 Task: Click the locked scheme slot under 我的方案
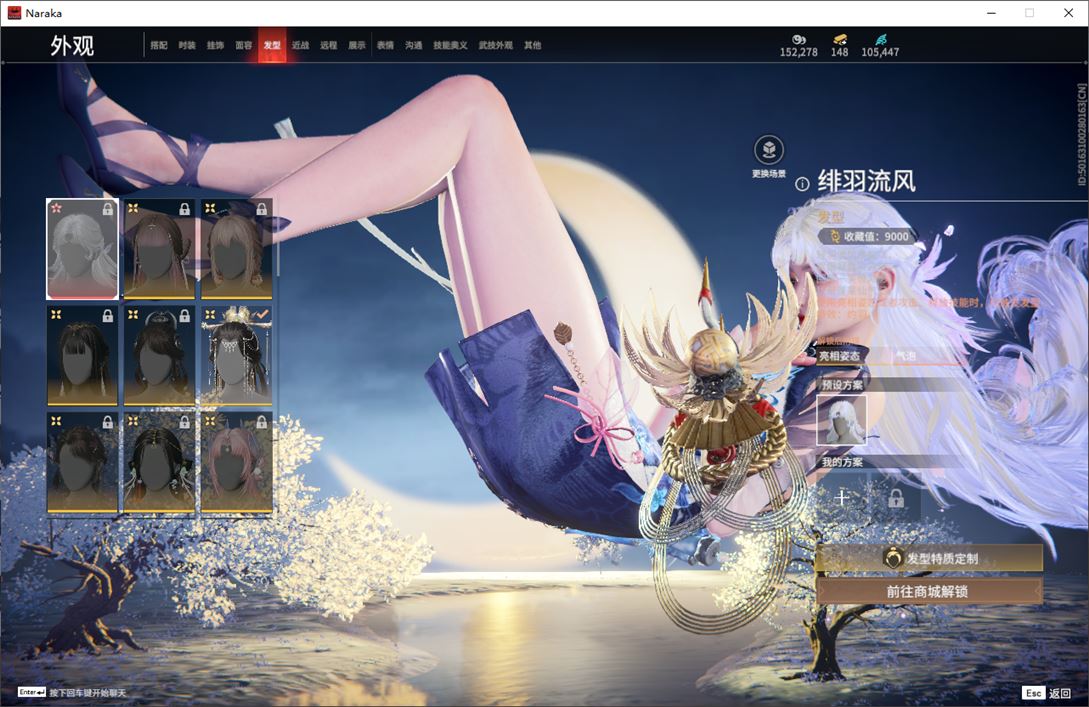[x=896, y=497]
